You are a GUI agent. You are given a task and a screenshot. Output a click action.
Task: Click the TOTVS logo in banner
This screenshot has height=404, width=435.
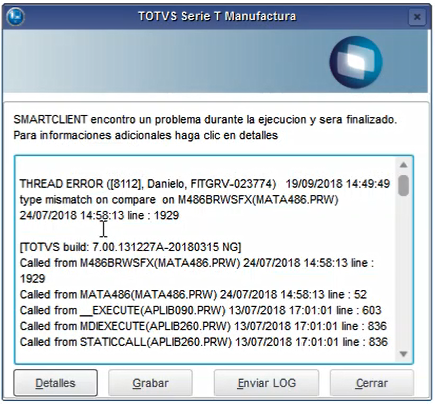pos(356,62)
